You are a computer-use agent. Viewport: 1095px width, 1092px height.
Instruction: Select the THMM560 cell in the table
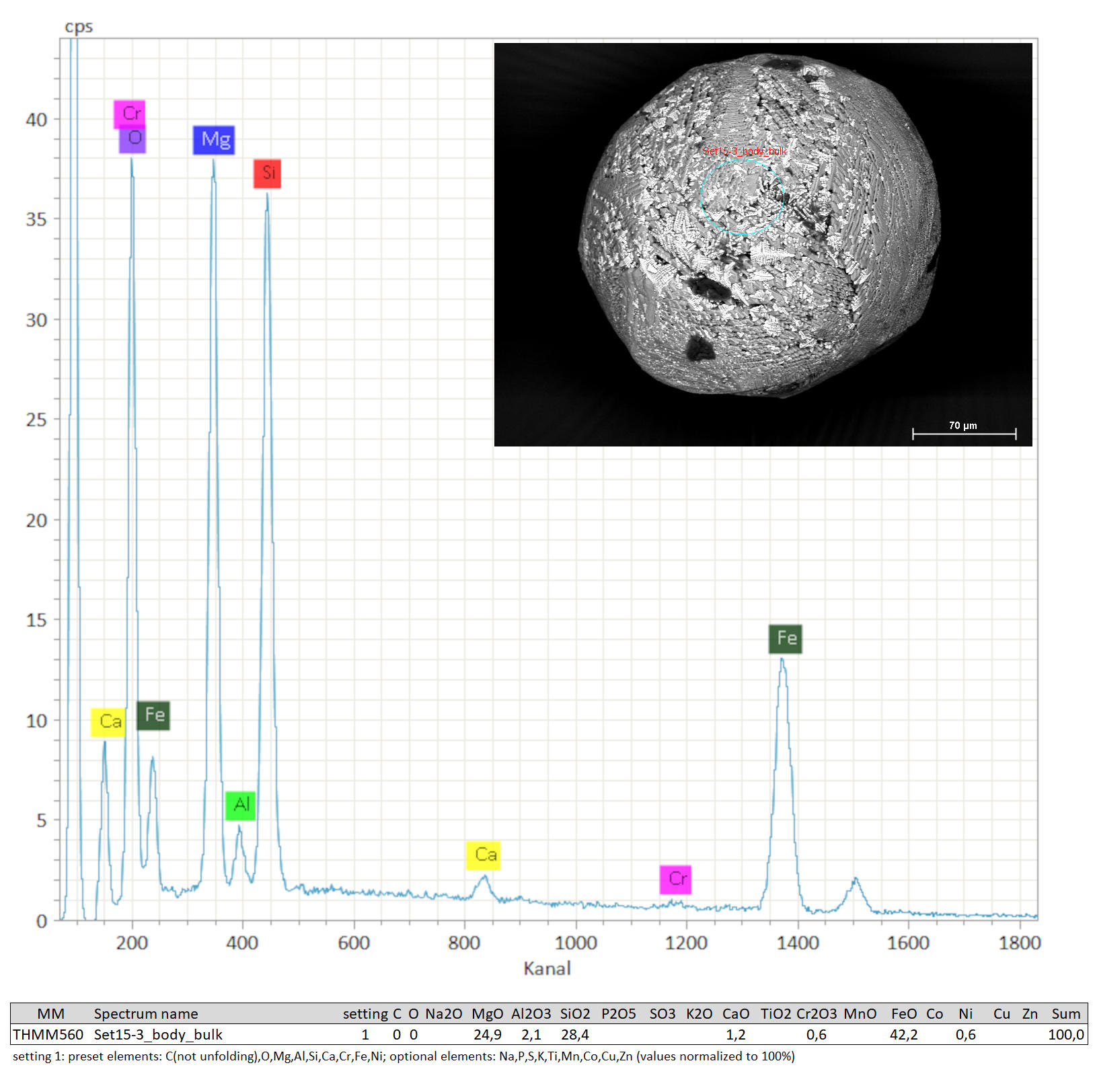point(48,1034)
